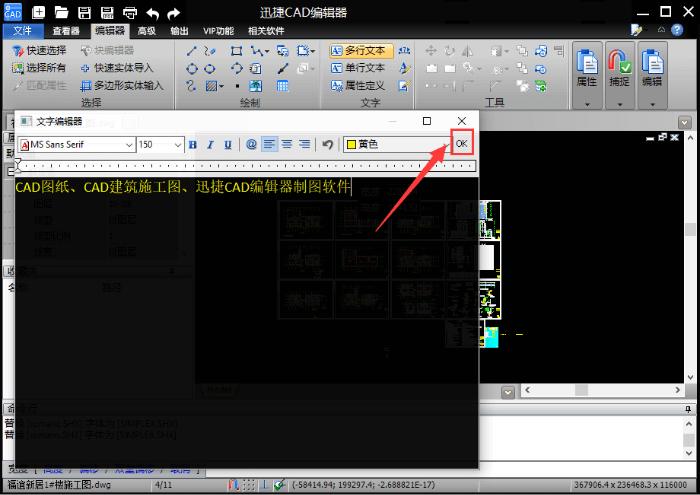Screen dimensions: 700x495
Task: Click the Undo arrow in title bar
Action: click(152, 13)
